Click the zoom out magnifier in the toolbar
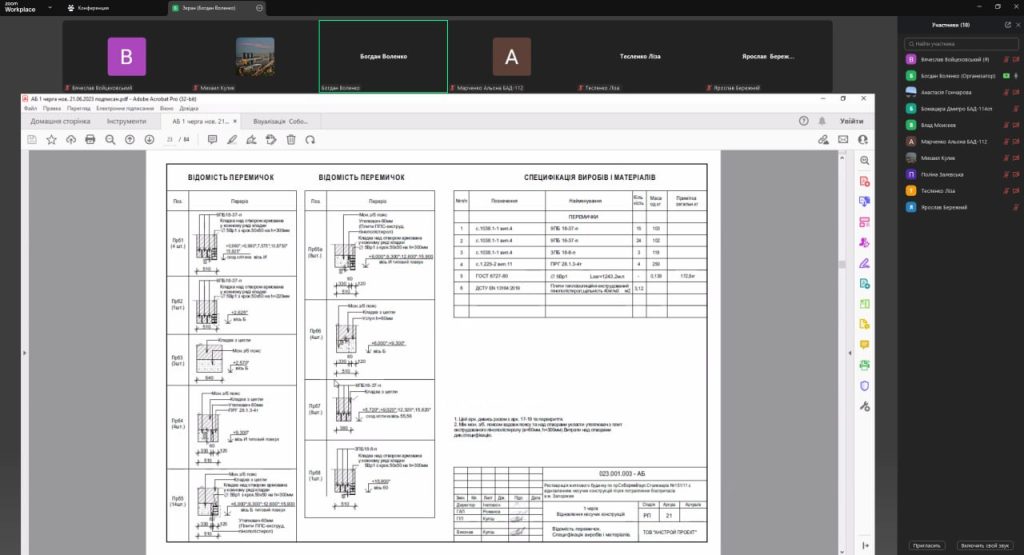 [110, 140]
